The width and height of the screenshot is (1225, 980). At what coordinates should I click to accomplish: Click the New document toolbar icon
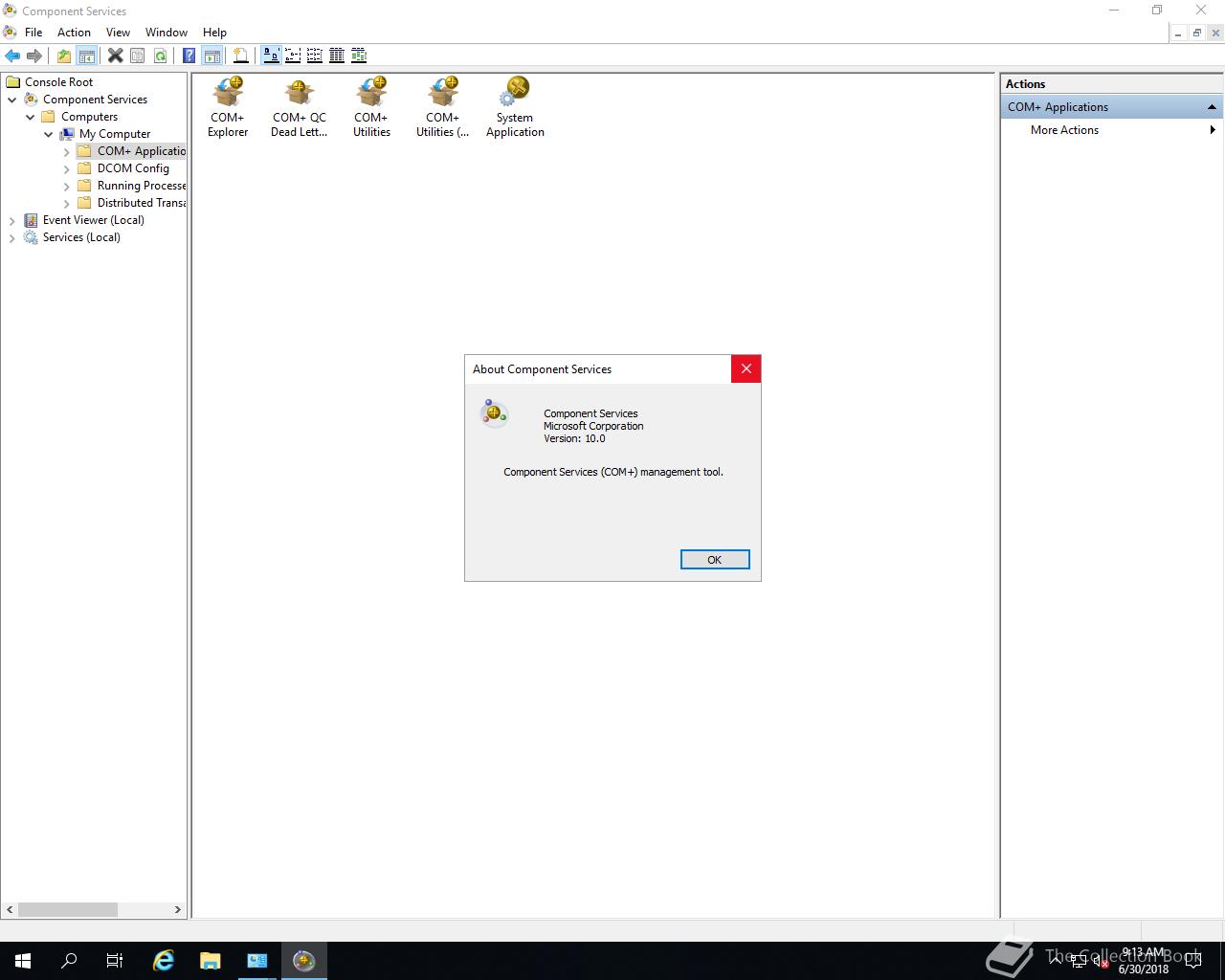point(241,56)
